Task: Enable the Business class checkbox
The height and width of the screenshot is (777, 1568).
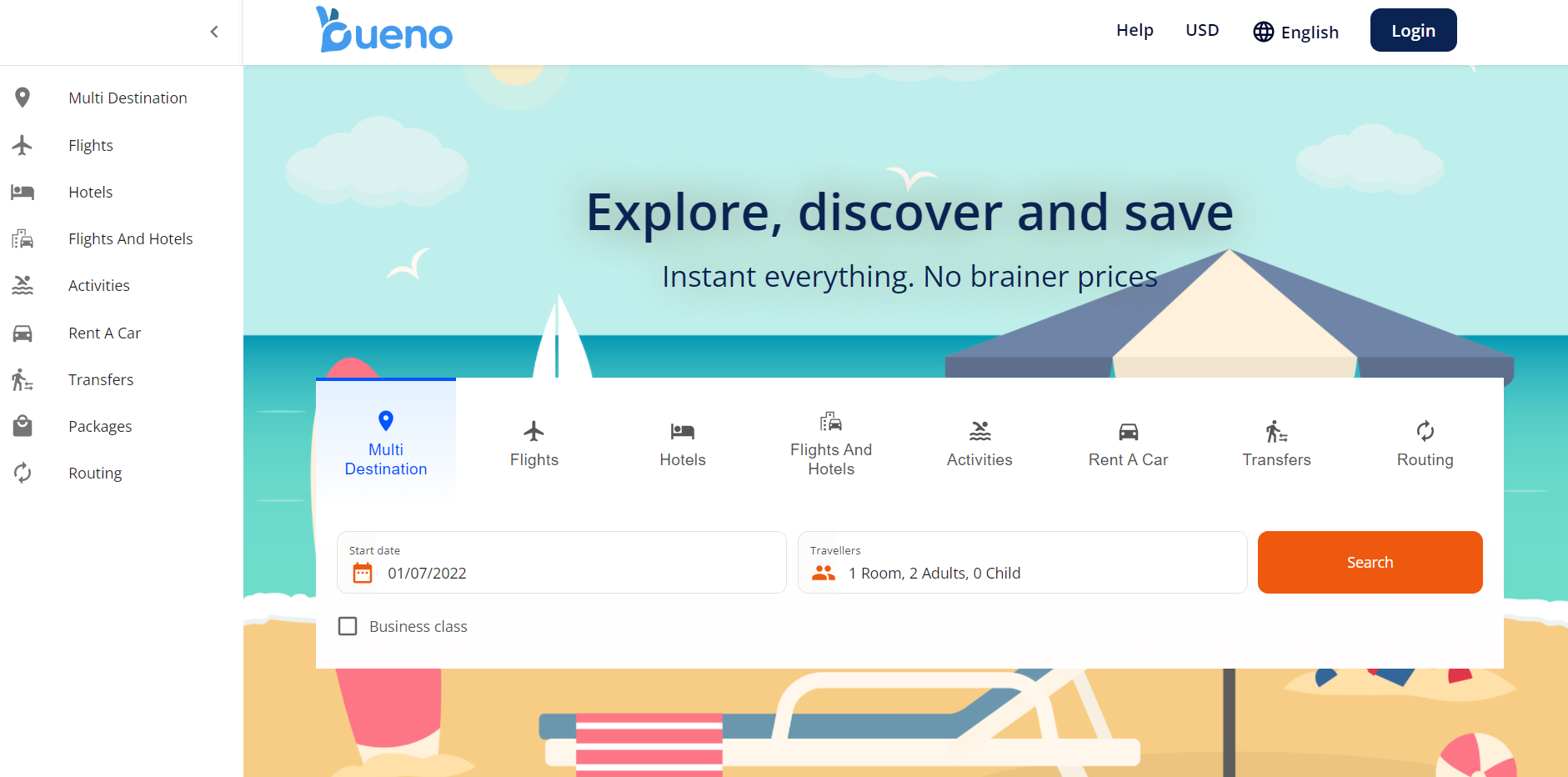Action: click(x=348, y=626)
